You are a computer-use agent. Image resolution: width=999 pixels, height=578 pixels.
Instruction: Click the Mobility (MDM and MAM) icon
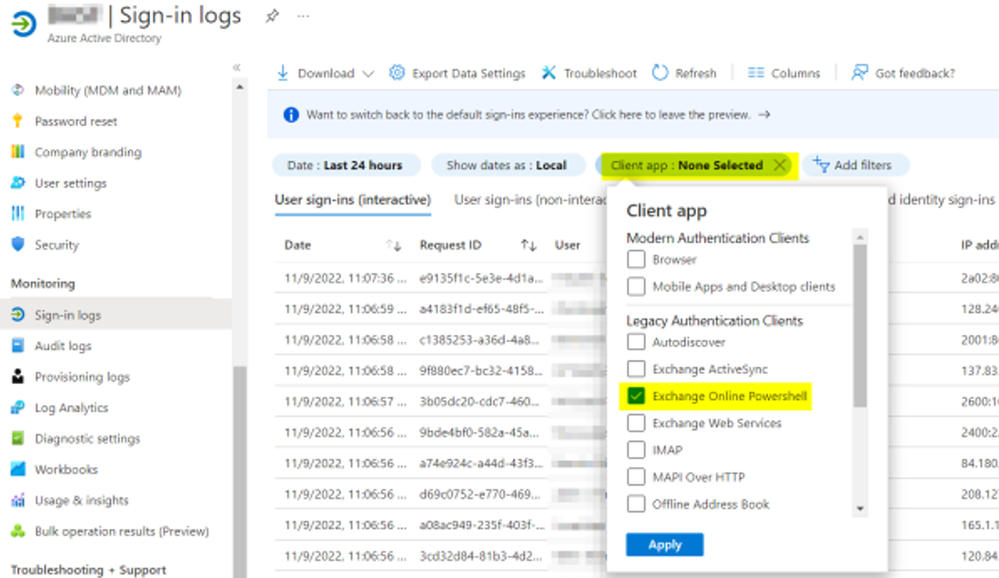pos(18,90)
